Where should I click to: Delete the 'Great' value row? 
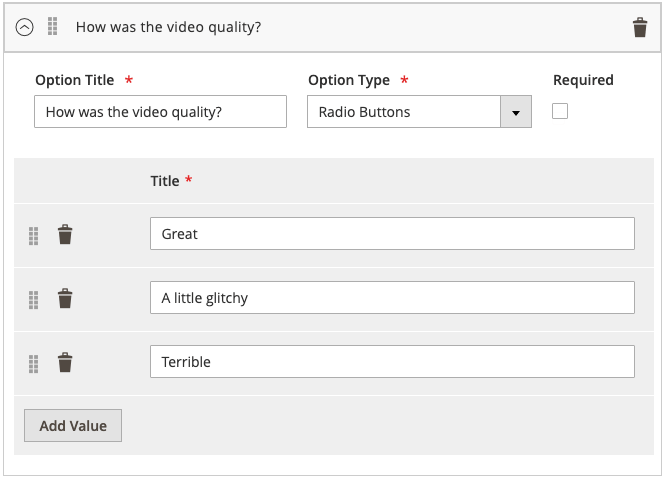point(65,235)
